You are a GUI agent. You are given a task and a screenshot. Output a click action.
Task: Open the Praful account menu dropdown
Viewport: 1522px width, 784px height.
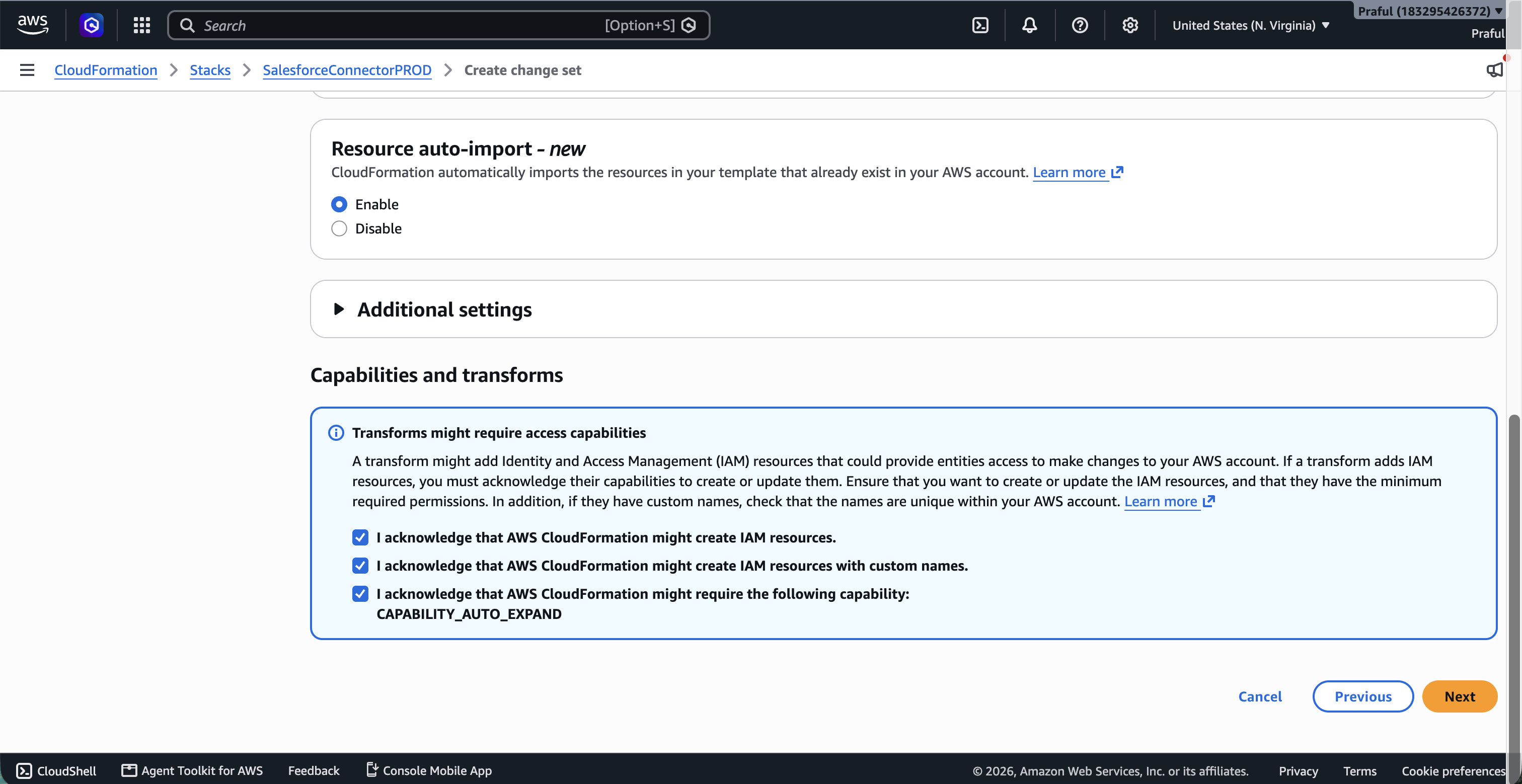click(1430, 11)
